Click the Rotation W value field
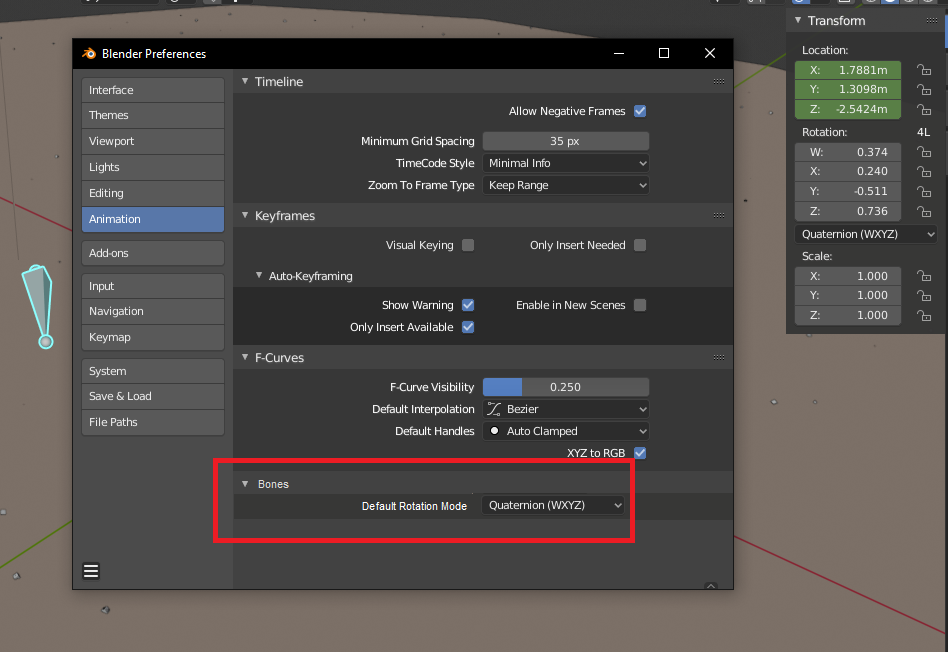Viewport: 948px width, 652px height. tap(848, 152)
